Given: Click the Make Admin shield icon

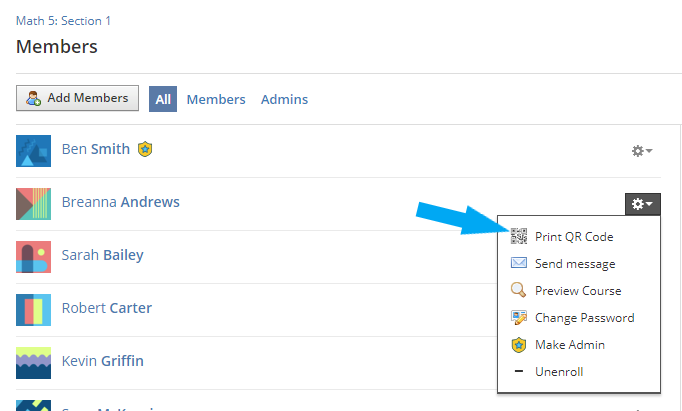Looking at the screenshot, I should (x=518, y=345).
